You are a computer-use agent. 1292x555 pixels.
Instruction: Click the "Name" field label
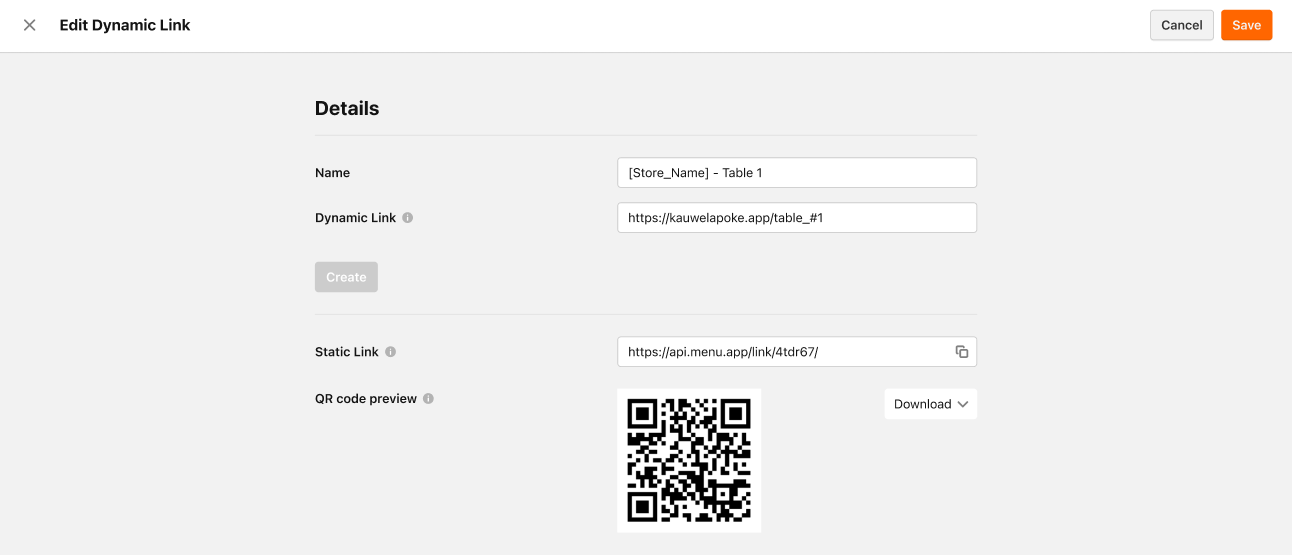coord(332,173)
